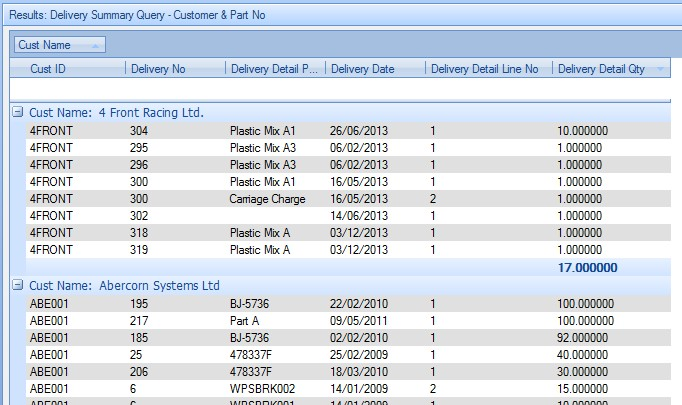Select the Part A cell
Viewport: 682px width, 405px height.
click(246, 321)
